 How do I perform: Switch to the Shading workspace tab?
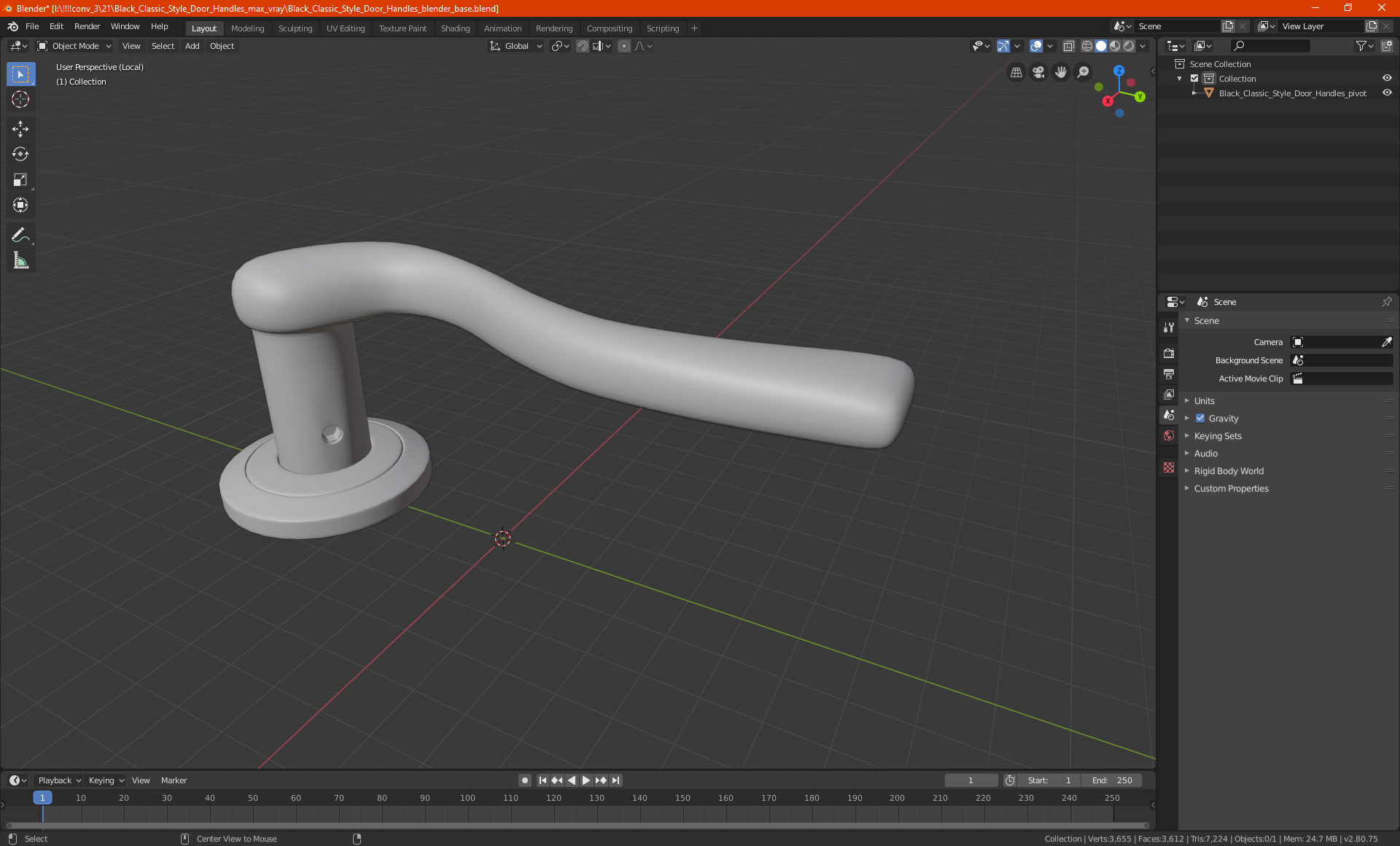tap(455, 28)
